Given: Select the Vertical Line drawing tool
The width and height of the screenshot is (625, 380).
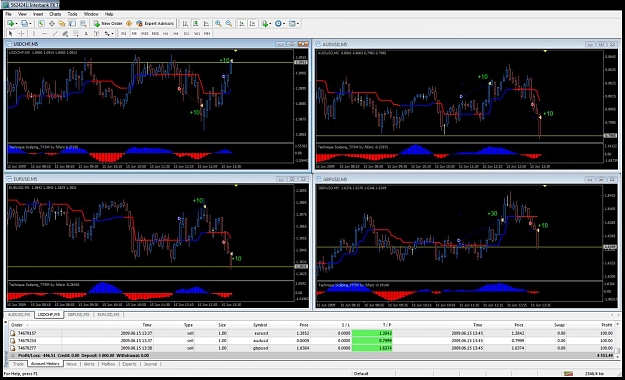Looking at the screenshot, I should [x=34, y=34].
